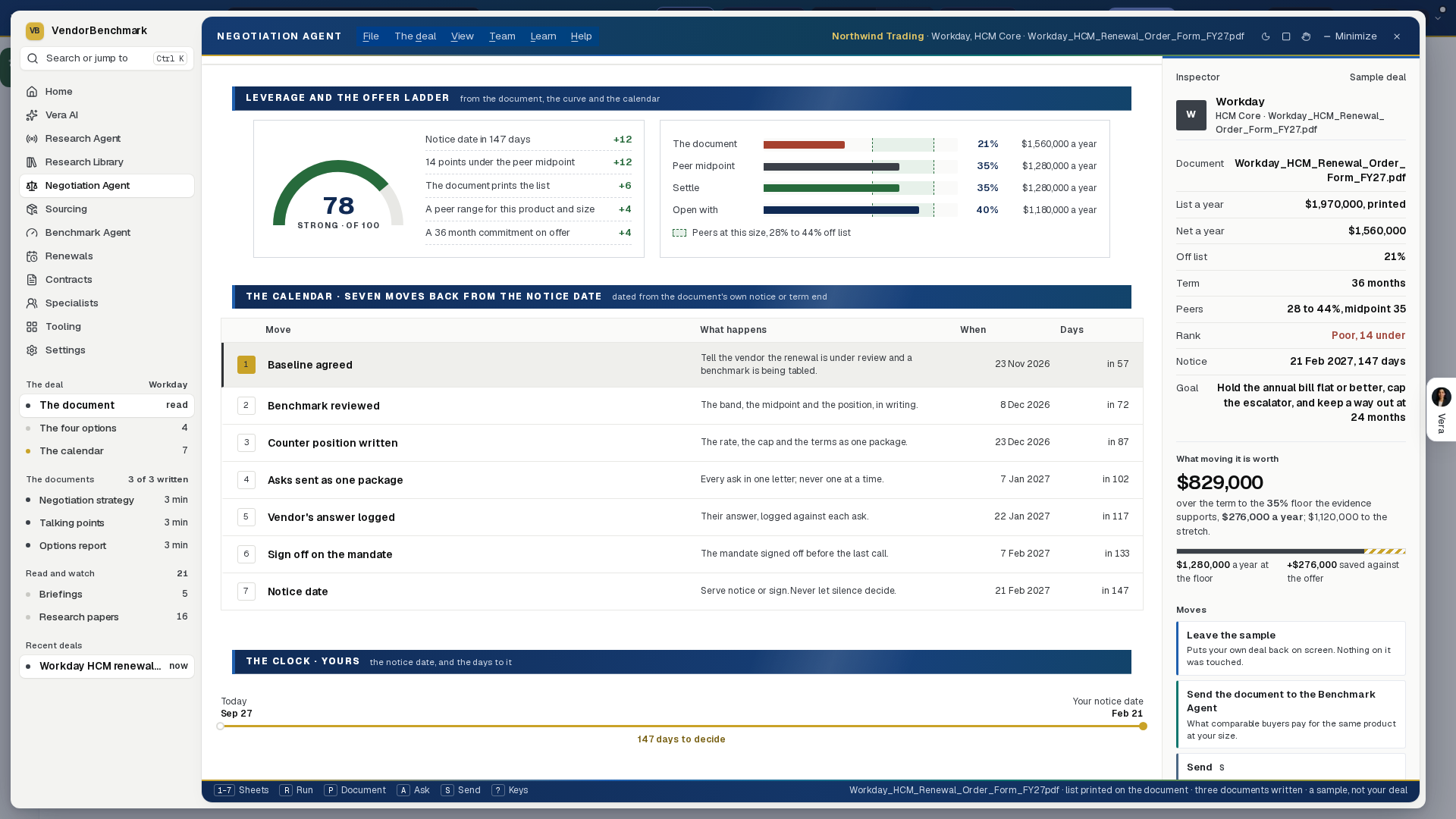Viewport: 1456px width, 819px height.
Task: Open the Talking points document
Action: pyautogui.click(x=107, y=523)
